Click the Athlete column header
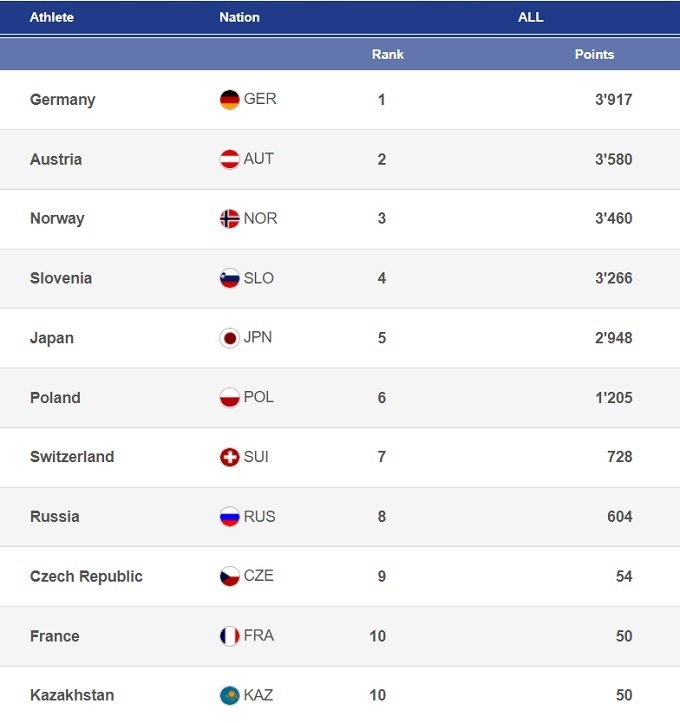 52,17
